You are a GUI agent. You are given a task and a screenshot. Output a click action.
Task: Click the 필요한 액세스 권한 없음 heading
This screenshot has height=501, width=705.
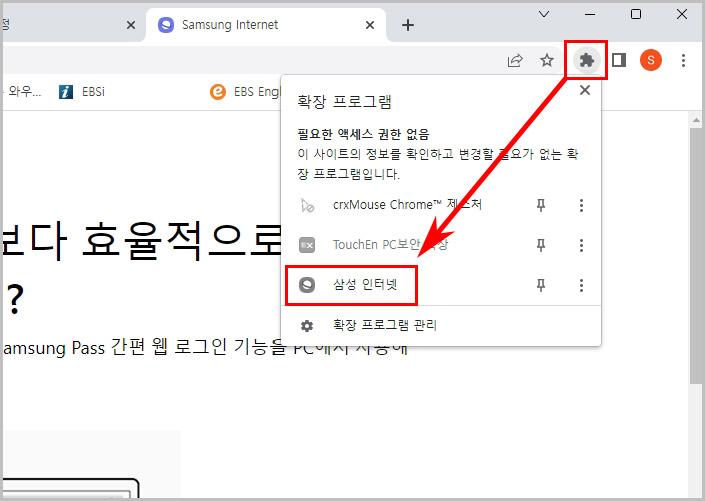(363, 134)
